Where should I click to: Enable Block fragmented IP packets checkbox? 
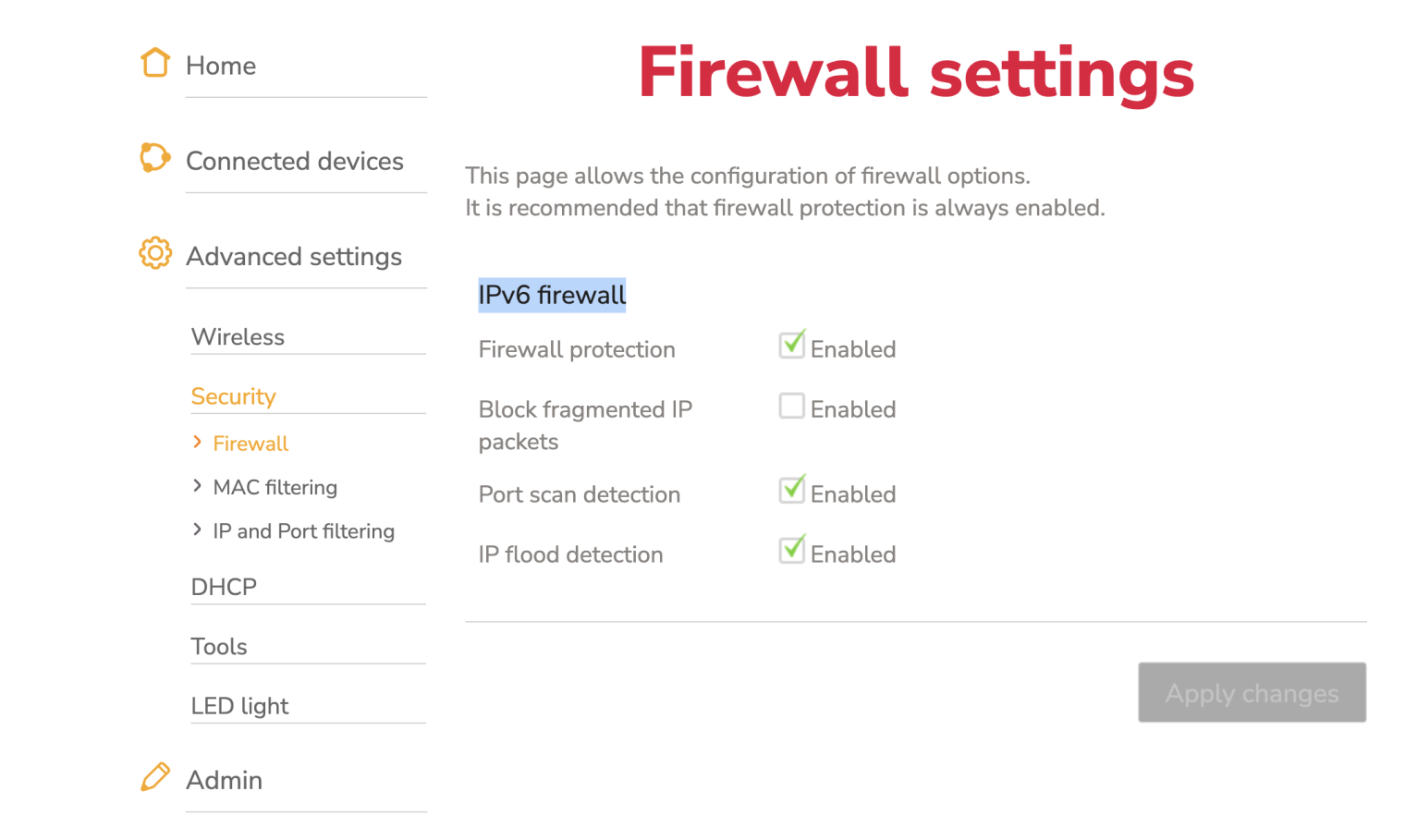791,406
